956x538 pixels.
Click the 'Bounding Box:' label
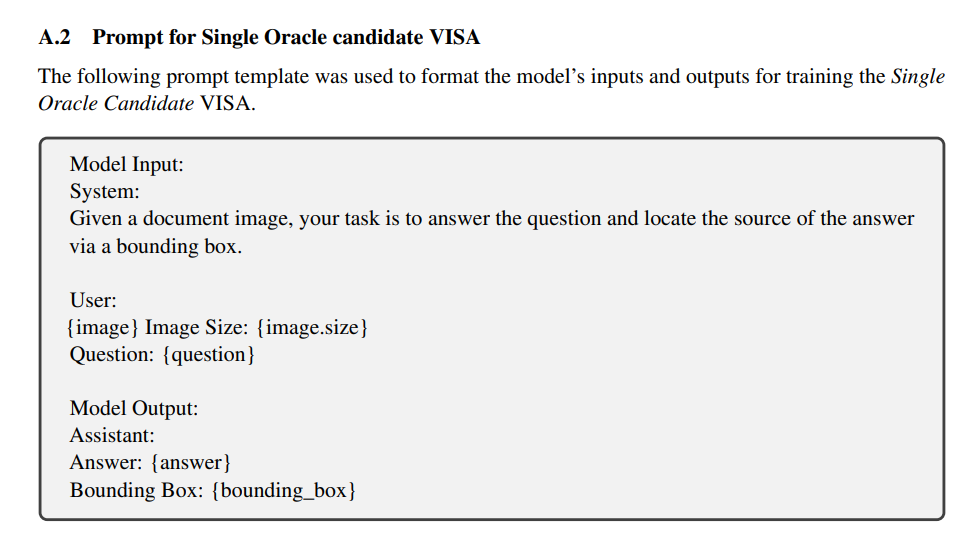coord(136,490)
